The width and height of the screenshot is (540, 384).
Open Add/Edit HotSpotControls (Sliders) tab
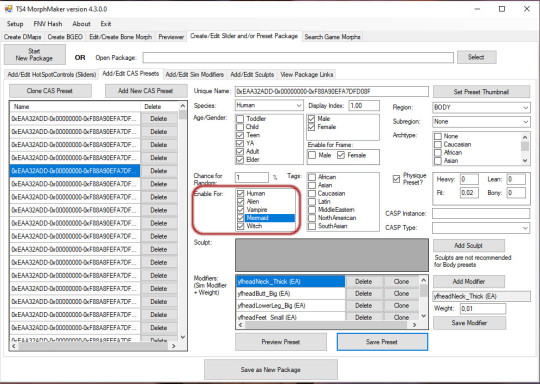coord(52,74)
